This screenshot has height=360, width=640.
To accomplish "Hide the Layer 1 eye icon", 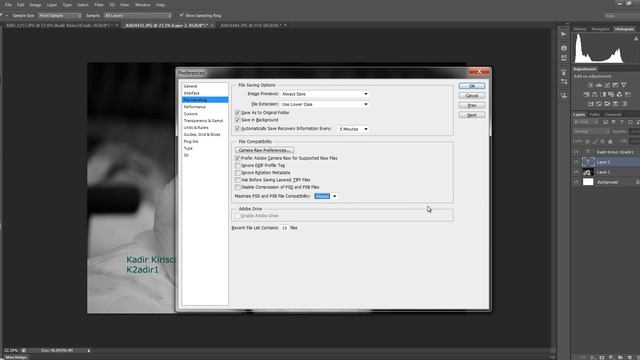I will (576, 172).
